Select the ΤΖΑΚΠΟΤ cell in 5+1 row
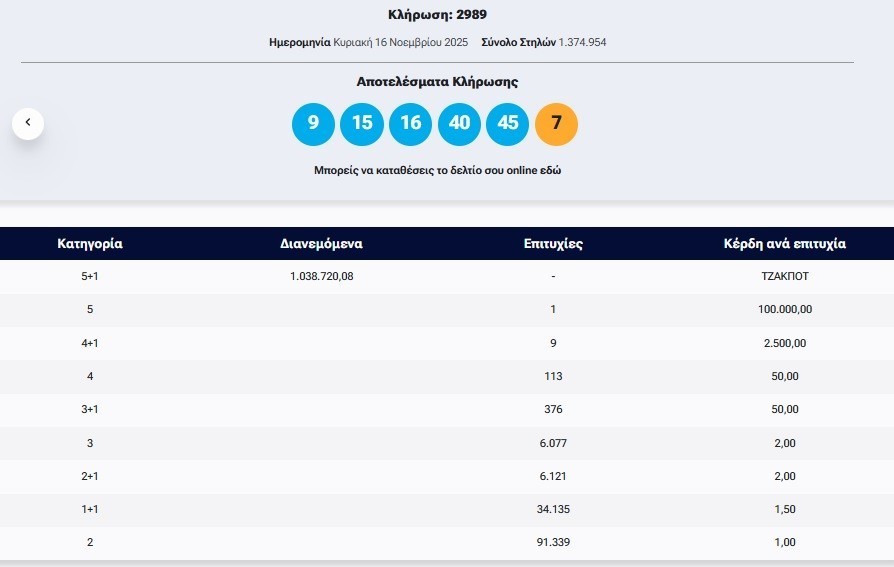894x567 pixels. (x=785, y=276)
